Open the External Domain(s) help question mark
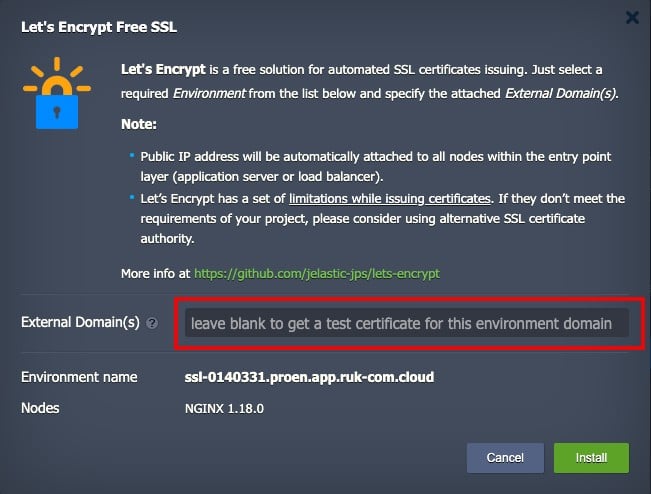 pyautogui.click(x=152, y=323)
